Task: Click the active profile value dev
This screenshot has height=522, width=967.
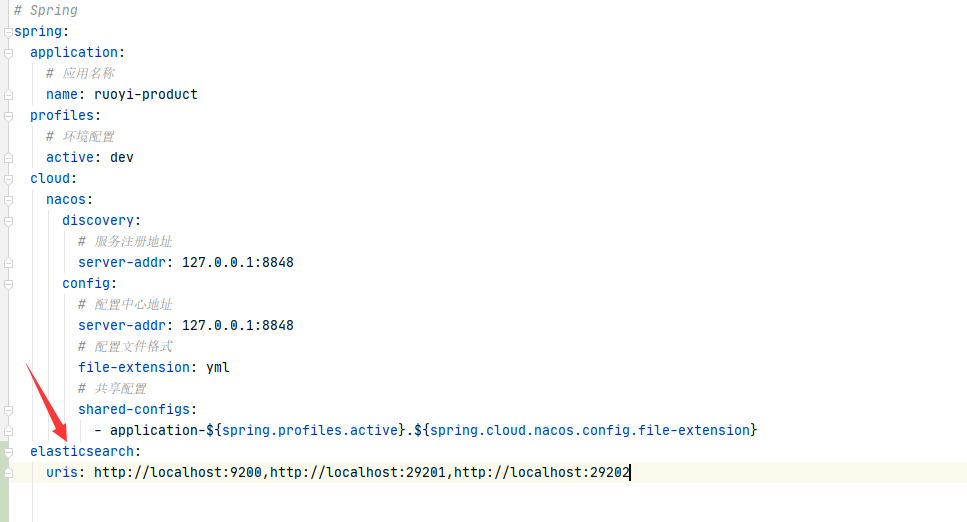Action: [121, 157]
